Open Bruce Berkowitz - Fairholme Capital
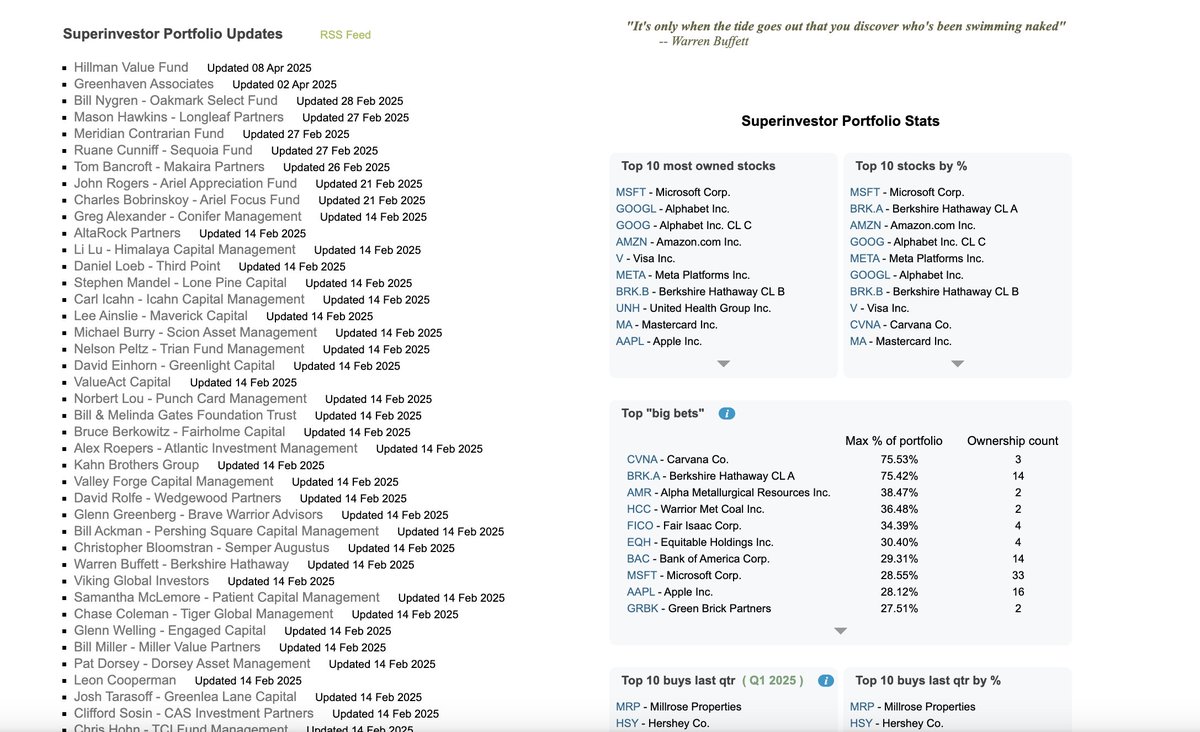Screen dimensions: 1200x732 click(180, 431)
